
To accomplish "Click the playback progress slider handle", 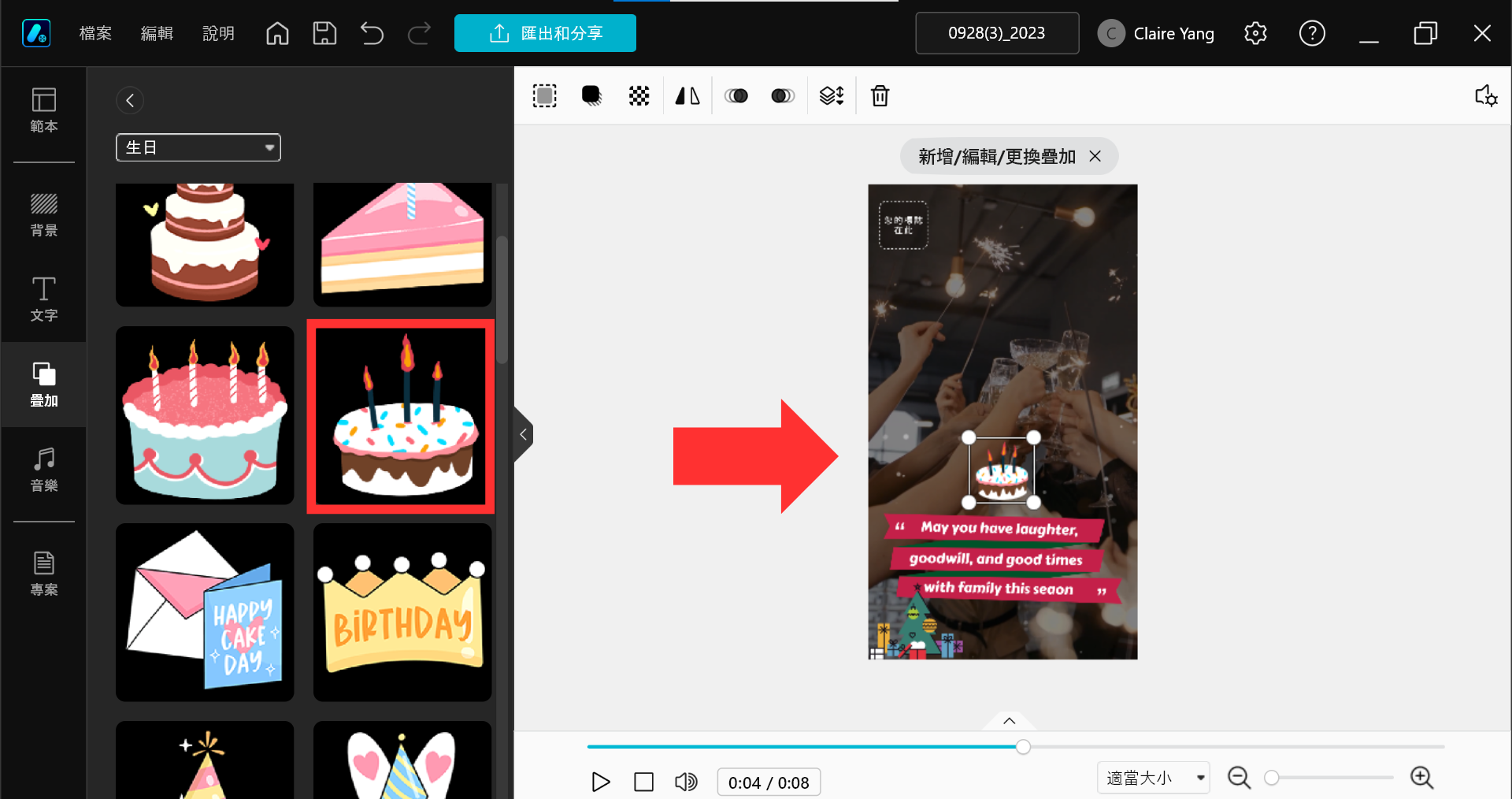I will pyautogui.click(x=1023, y=746).
